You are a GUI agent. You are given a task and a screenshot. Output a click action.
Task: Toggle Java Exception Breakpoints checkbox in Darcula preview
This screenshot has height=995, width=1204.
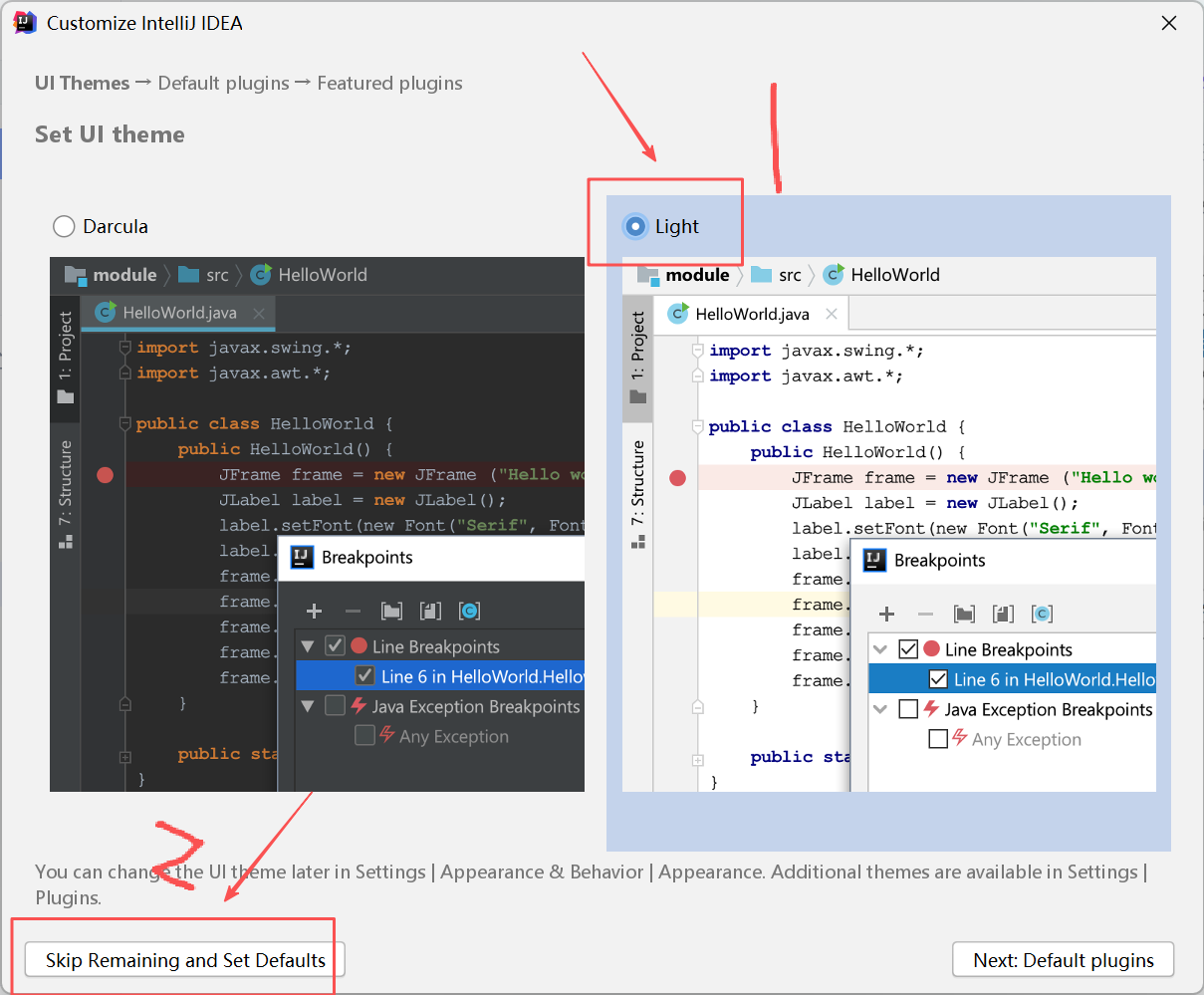click(x=336, y=706)
